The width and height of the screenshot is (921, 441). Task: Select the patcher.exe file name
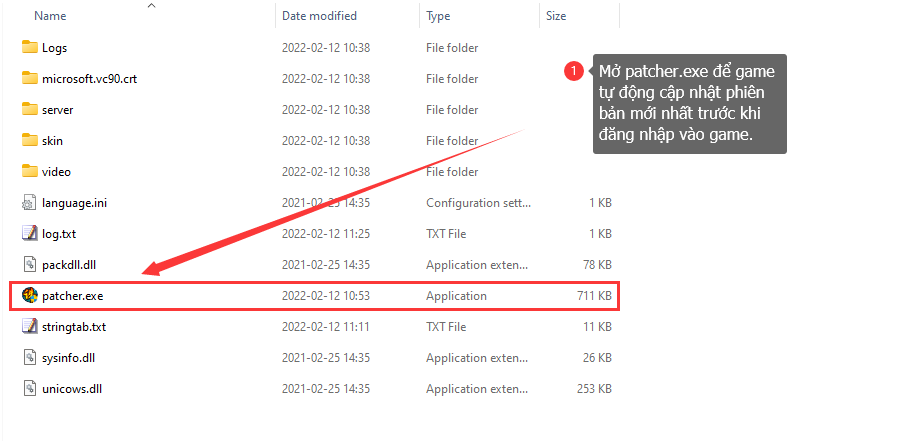(x=73, y=296)
